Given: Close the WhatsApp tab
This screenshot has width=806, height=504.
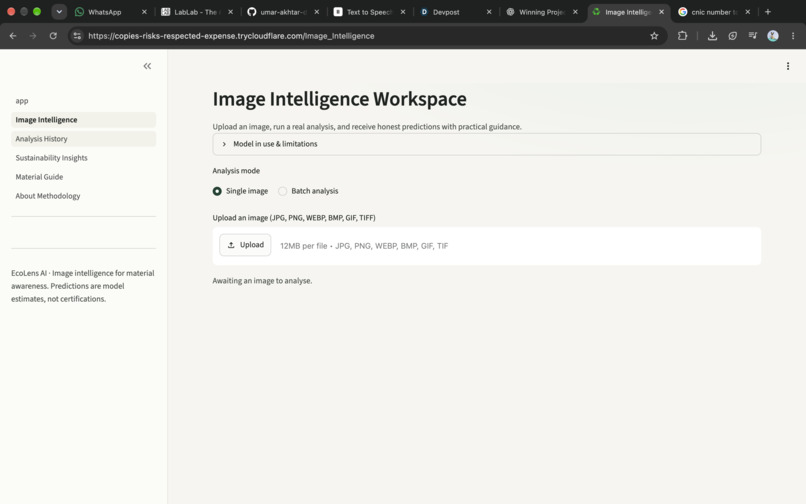Looking at the screenshot, I should point(144,12).
